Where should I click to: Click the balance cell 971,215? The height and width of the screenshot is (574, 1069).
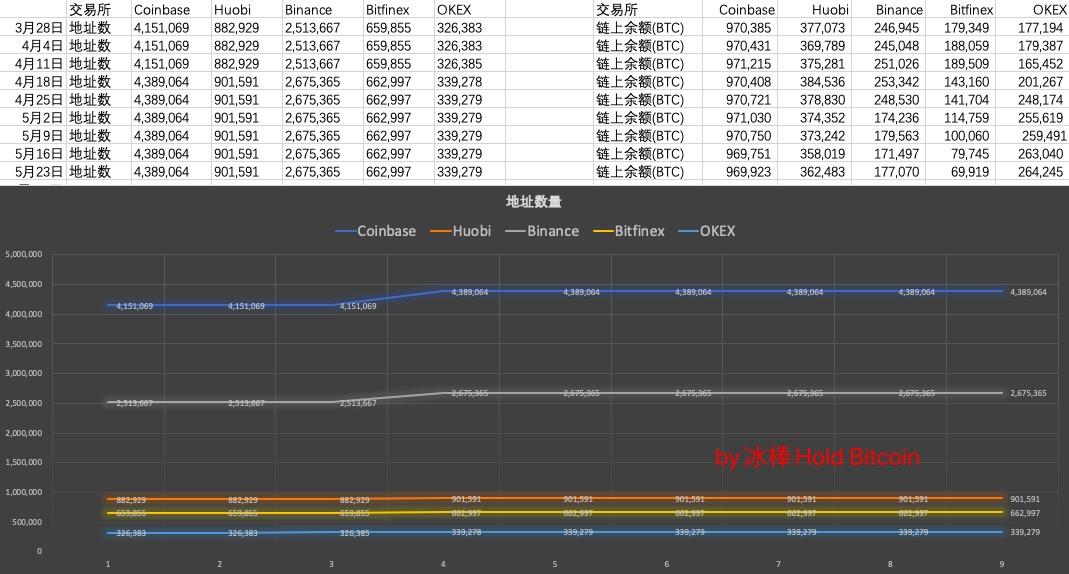[748, 64]
